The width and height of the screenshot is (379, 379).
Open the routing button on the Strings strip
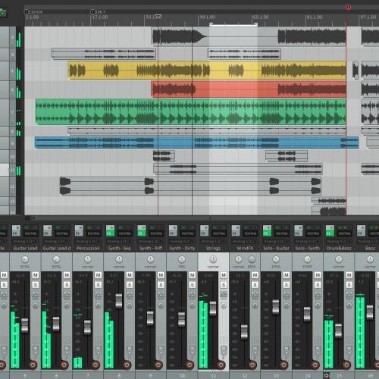219,233
